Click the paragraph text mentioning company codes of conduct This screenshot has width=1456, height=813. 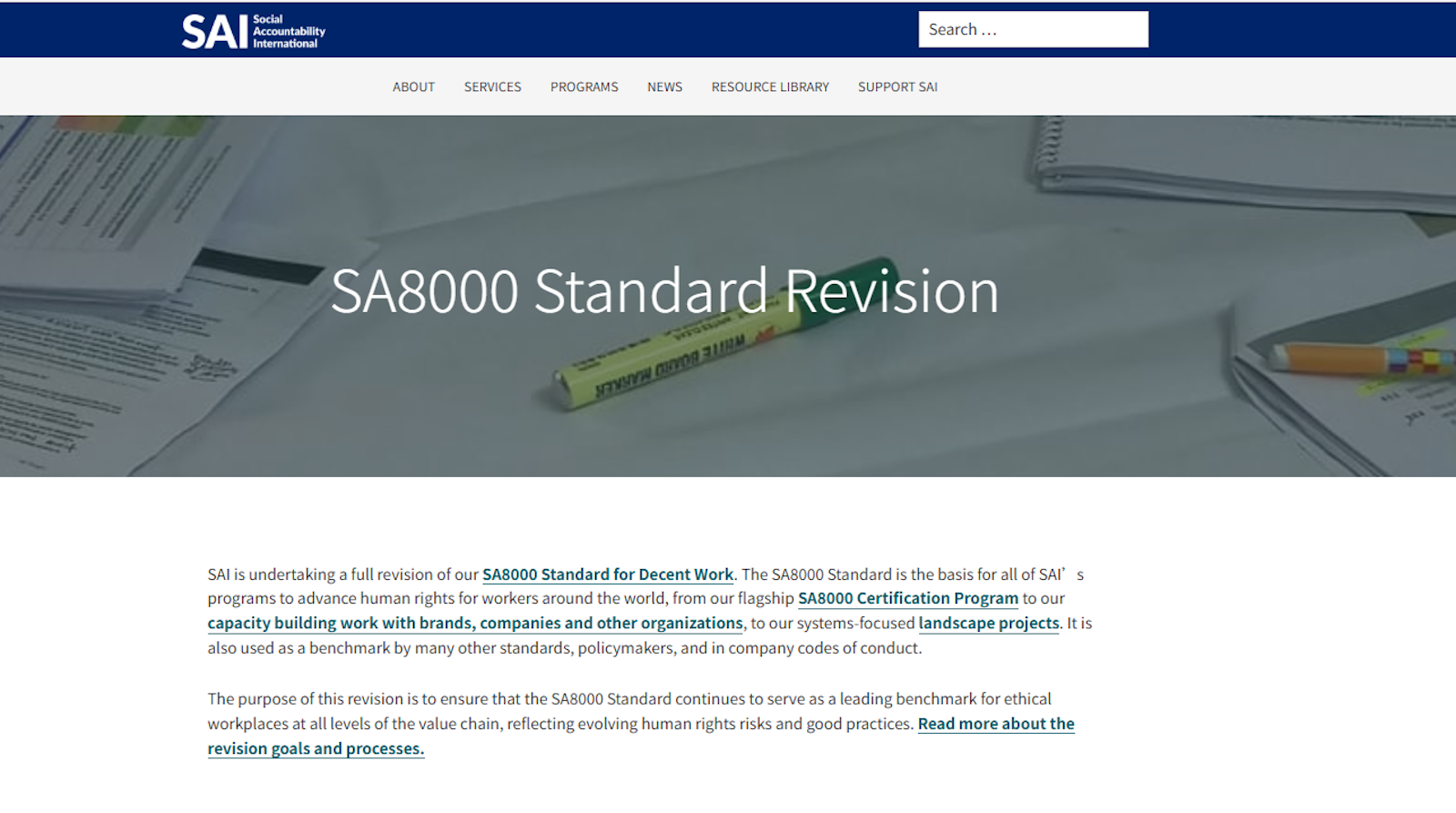(564, 648)
